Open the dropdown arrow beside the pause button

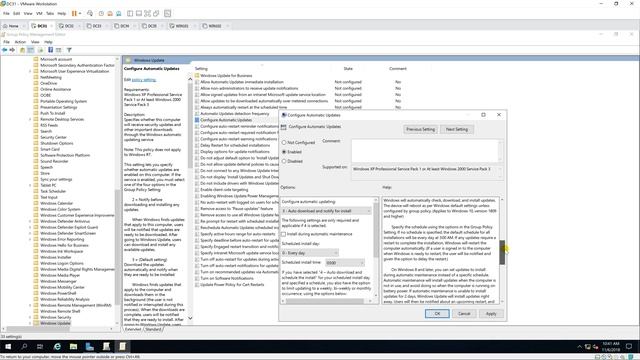click(80, 13)
